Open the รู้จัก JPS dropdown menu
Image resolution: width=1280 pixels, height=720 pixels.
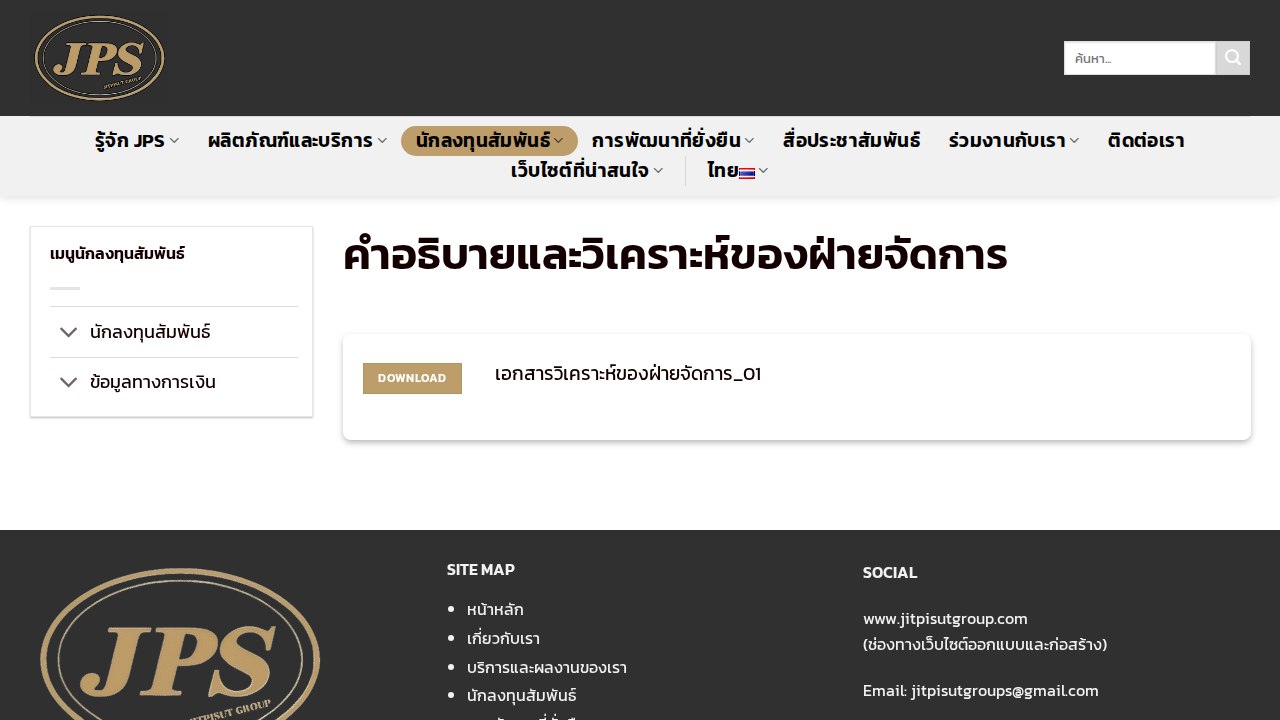[137, 141]
